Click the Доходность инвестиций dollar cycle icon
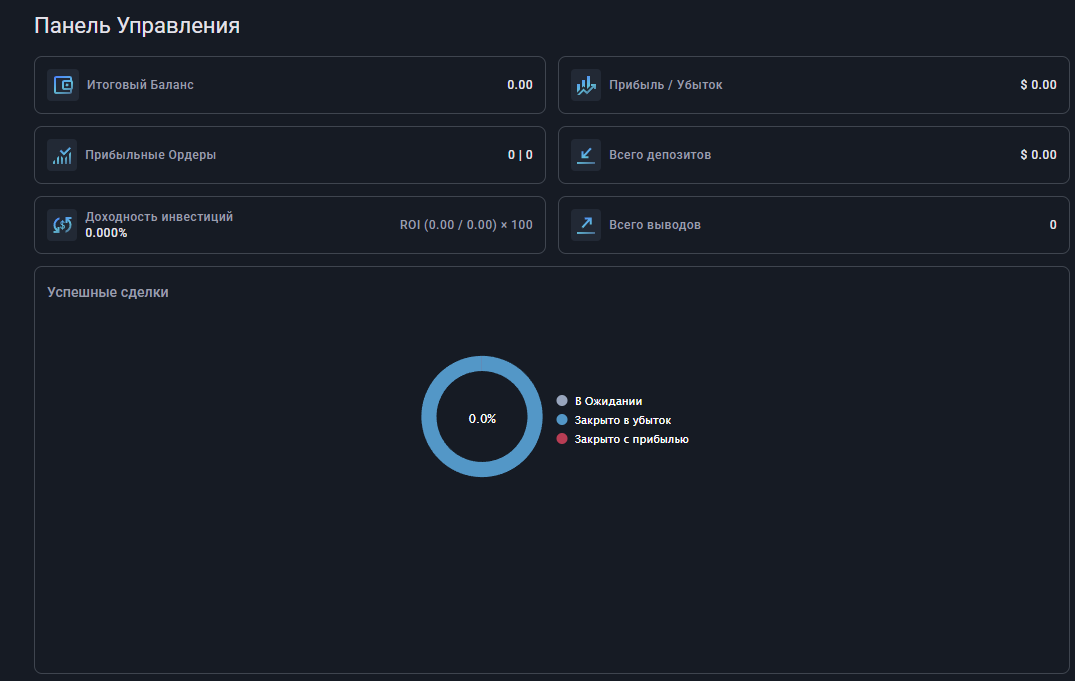Viewport: 1075px width, 681px height. [x=63, y=225]
